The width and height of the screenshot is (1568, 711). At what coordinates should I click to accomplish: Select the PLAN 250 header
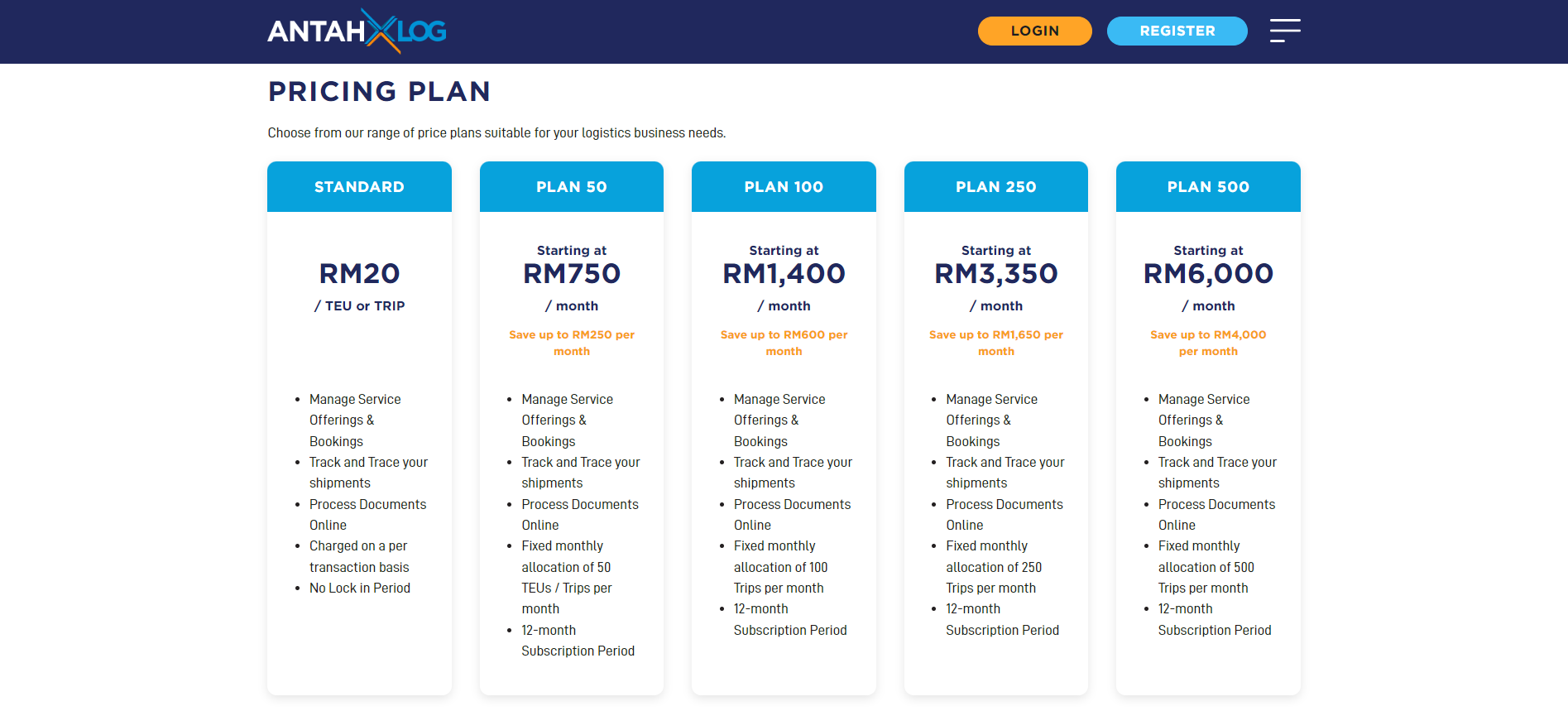[996, 187]
